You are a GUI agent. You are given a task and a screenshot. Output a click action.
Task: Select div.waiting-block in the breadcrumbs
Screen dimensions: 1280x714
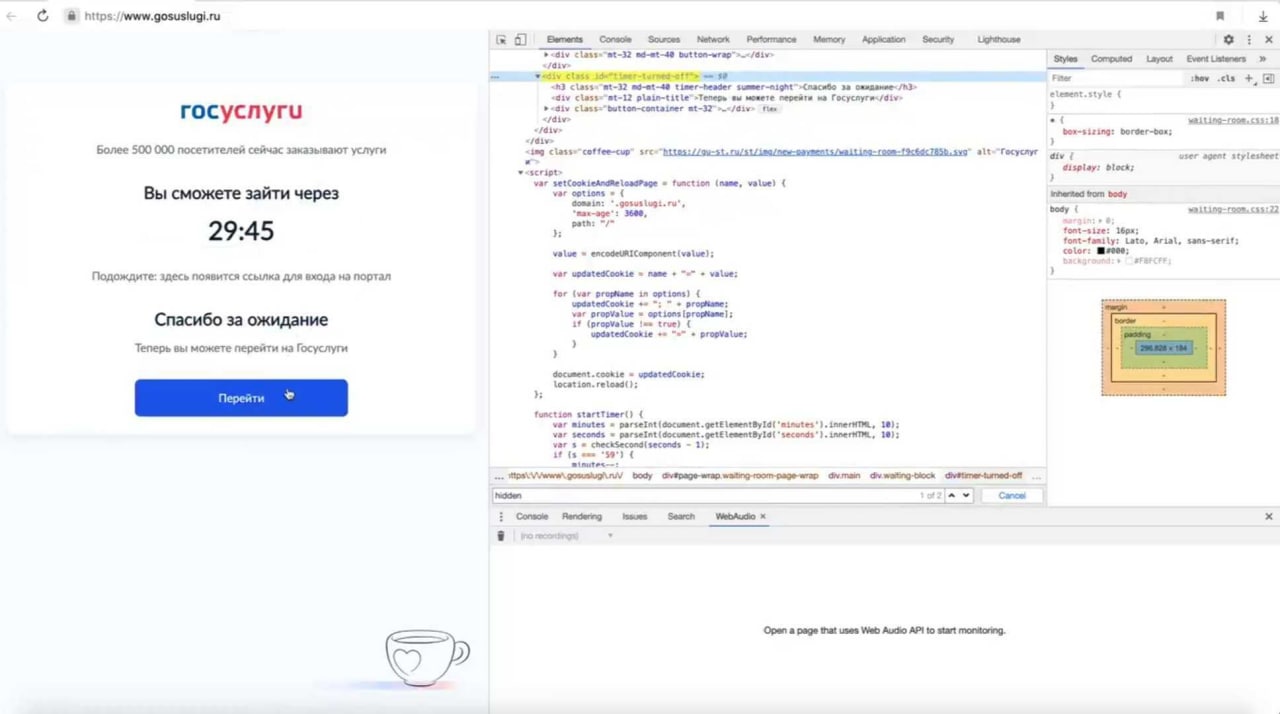(902, 476)
